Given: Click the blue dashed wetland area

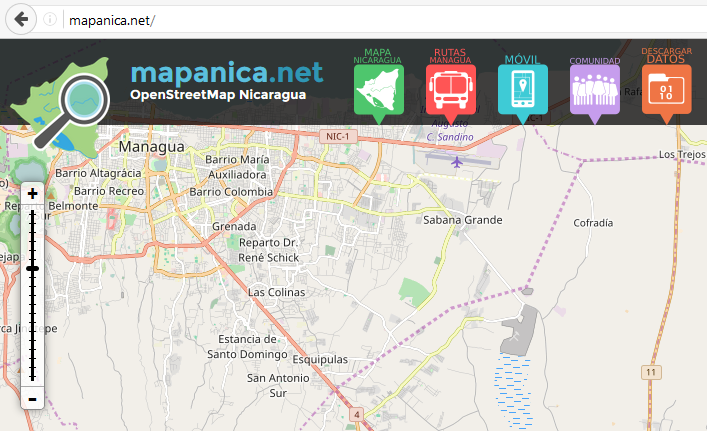Looking at the screenshot, I should coord(513,391).
